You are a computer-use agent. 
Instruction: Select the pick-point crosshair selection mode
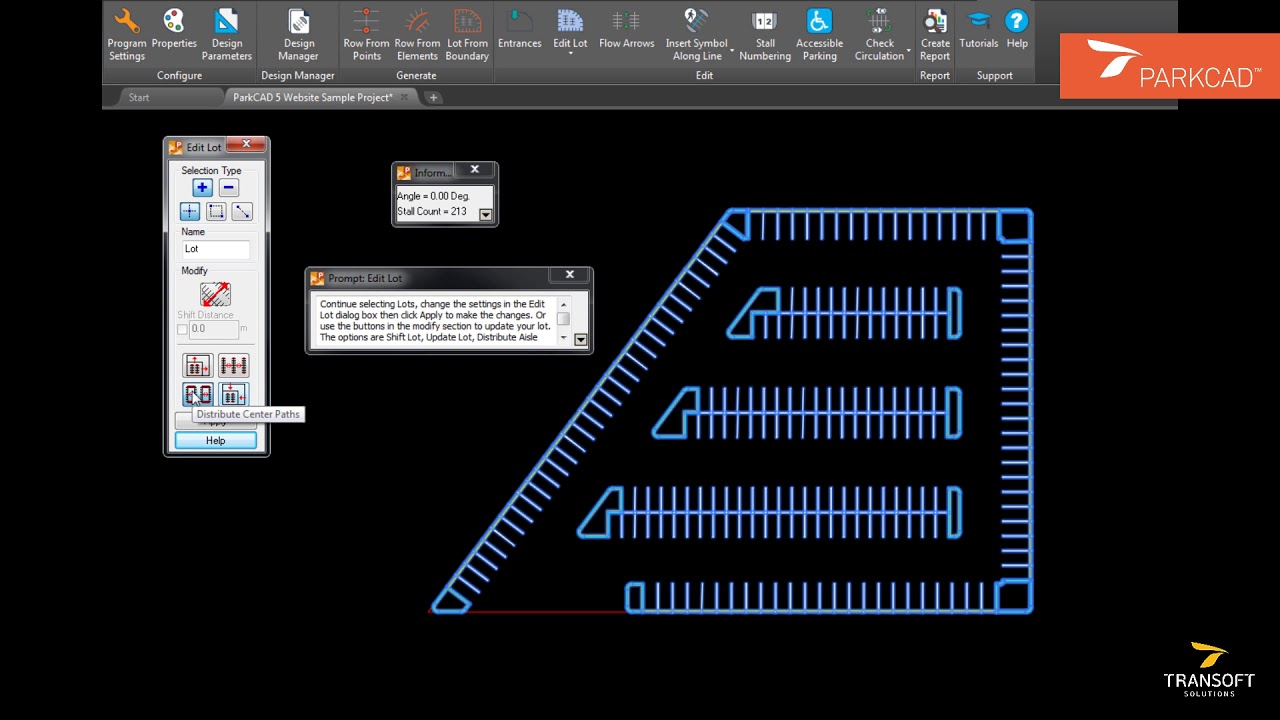pyautogui.click(x=190, y=211)
